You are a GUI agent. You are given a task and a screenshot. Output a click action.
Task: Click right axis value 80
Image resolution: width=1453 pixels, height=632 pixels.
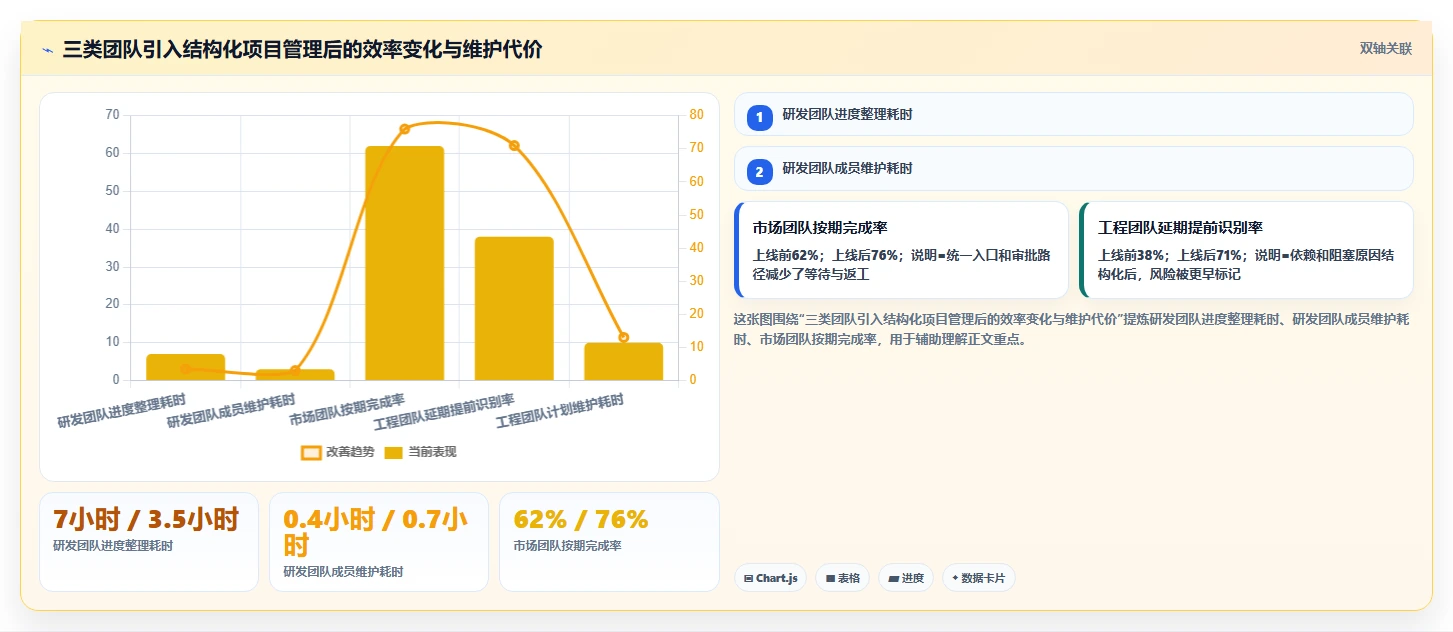coord(696,115)
